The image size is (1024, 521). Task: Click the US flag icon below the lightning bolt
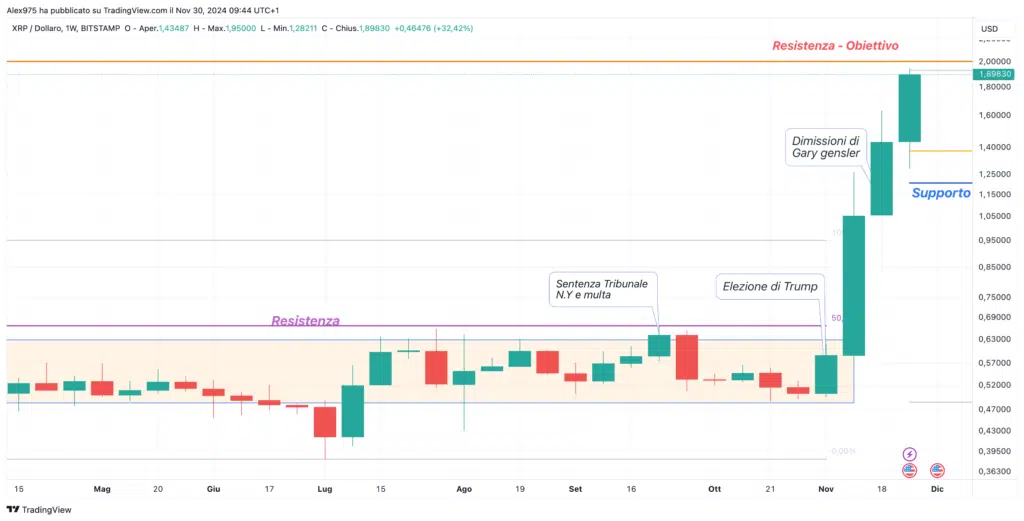909,470
